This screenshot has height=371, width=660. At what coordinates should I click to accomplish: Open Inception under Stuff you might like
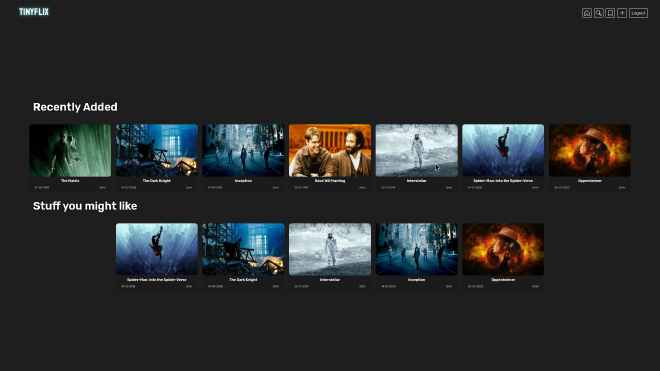(x=417, y=249)
